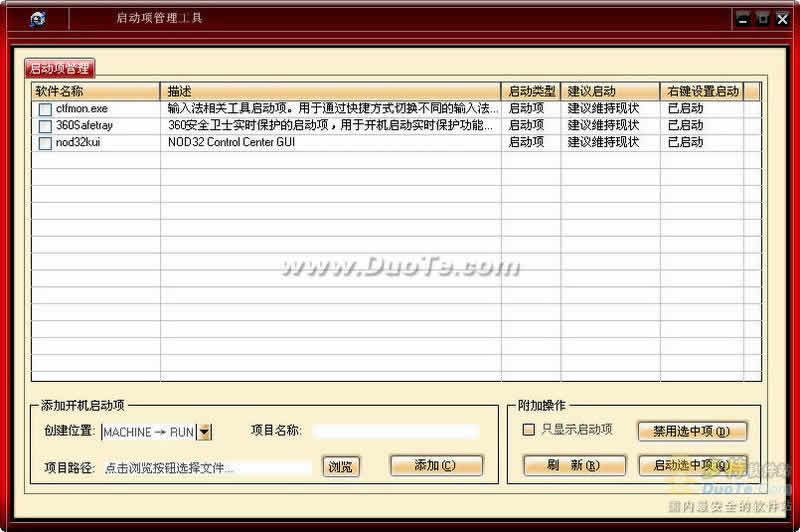Open the 创建位置 dropdown arrow
The width and height of the screenshot is (800, 532).
pyautogui.click(x=204, y=432)
